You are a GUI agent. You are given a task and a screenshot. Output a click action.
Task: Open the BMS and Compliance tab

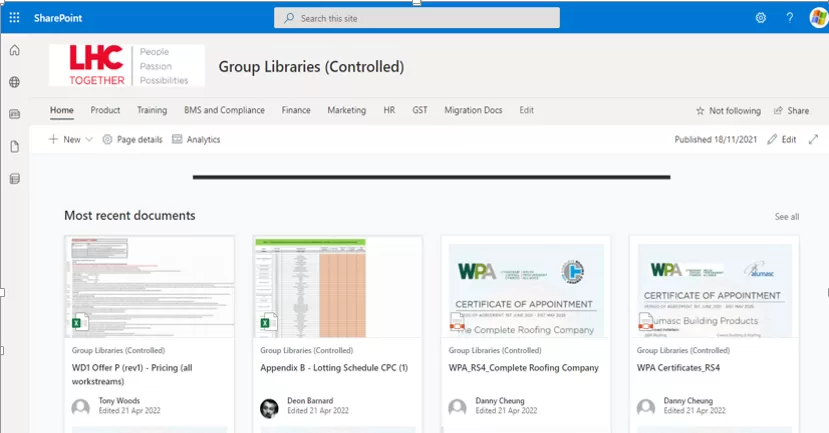tap(224, 110)
